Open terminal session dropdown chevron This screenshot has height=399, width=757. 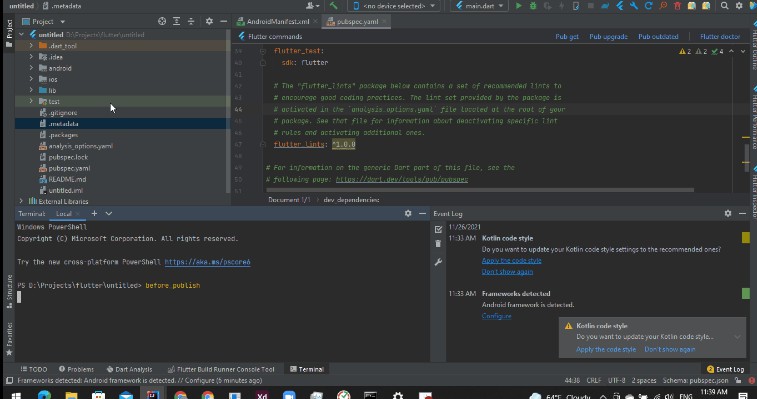109,213
